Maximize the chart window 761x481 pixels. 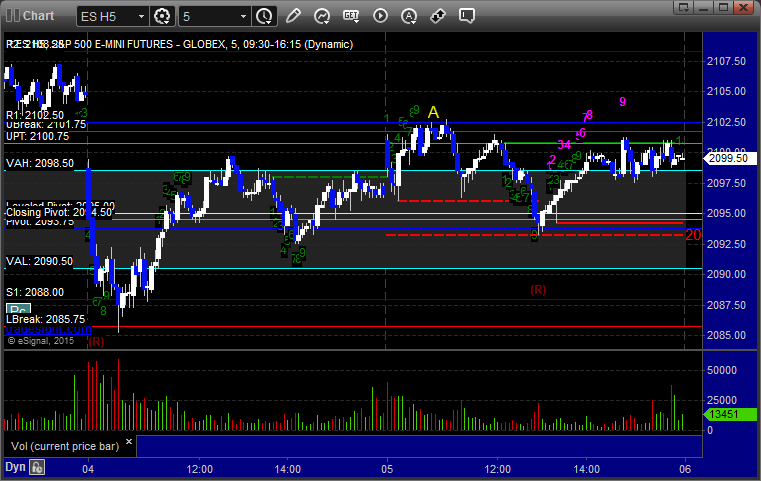coord(724,7)
